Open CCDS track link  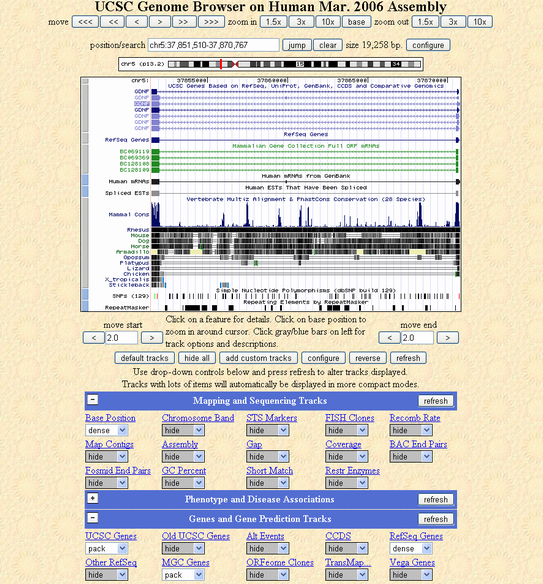pyautogui.click(x=338, y=536)
